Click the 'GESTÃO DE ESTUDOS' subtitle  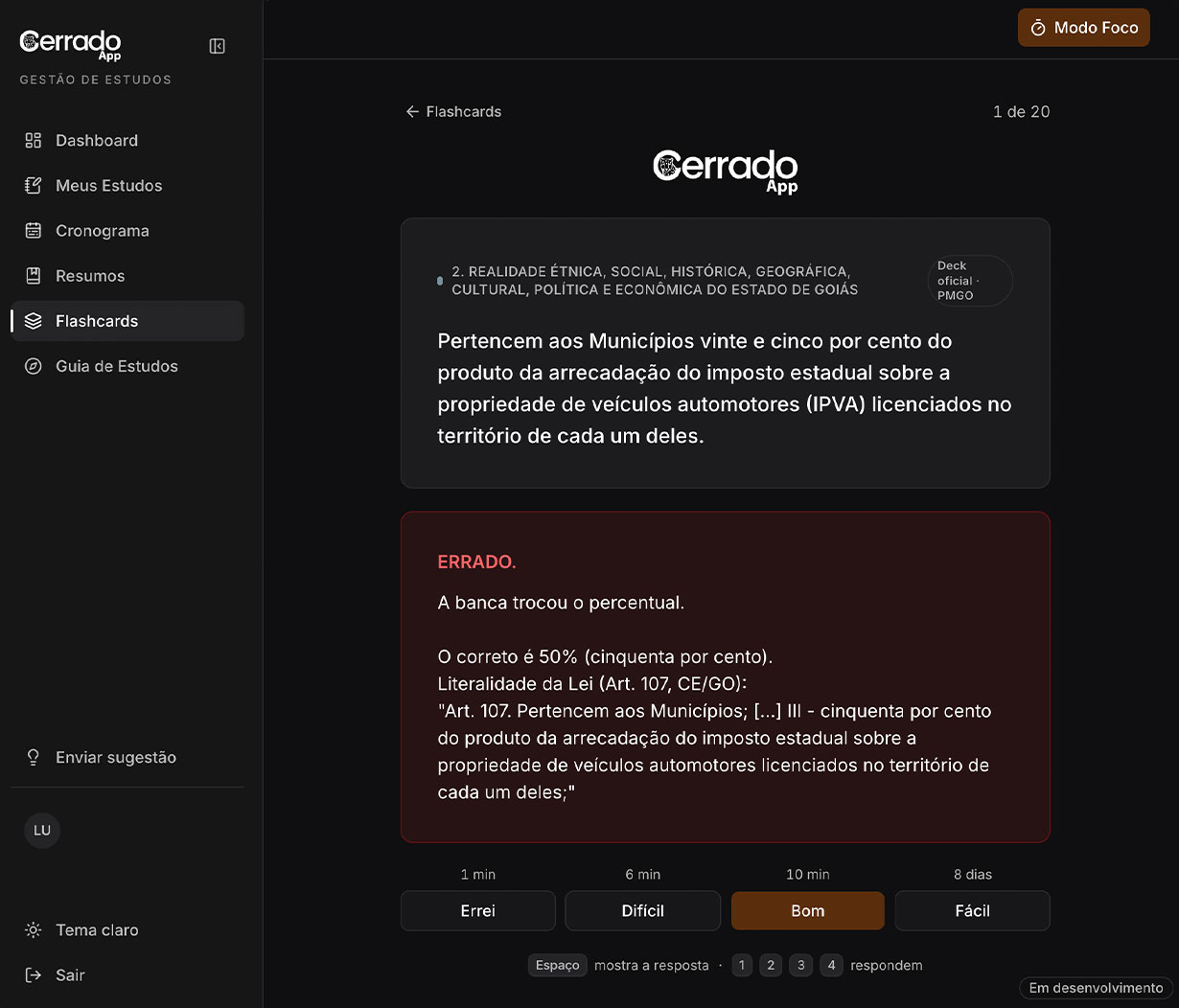tap(95, 80)
